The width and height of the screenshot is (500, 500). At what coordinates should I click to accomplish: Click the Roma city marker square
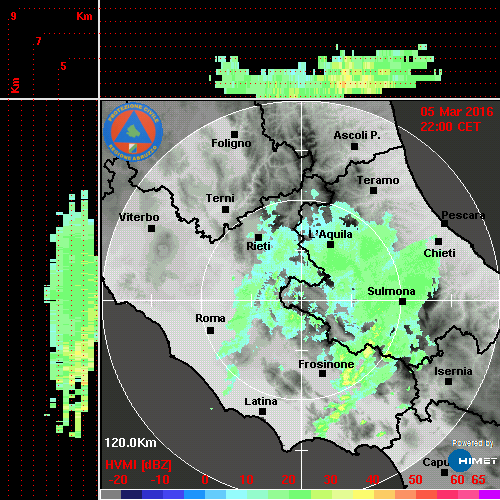[210, 331]
